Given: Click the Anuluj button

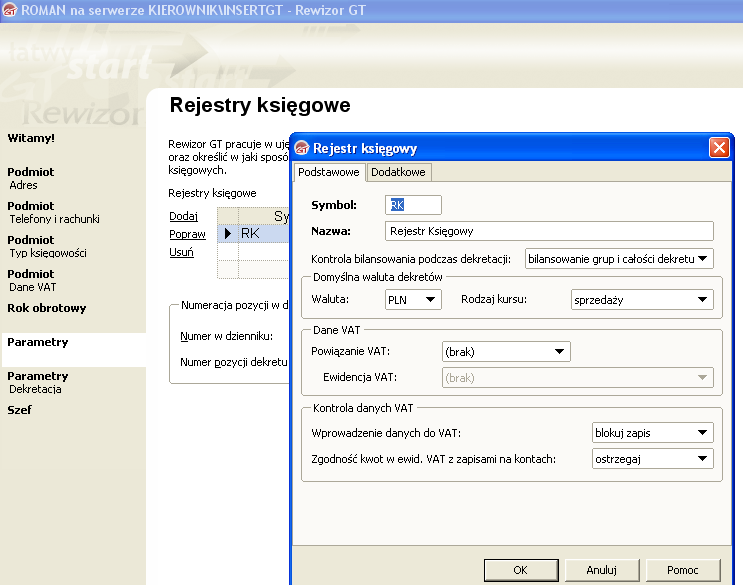Looking at the screenshot, I should coord(602,570).
